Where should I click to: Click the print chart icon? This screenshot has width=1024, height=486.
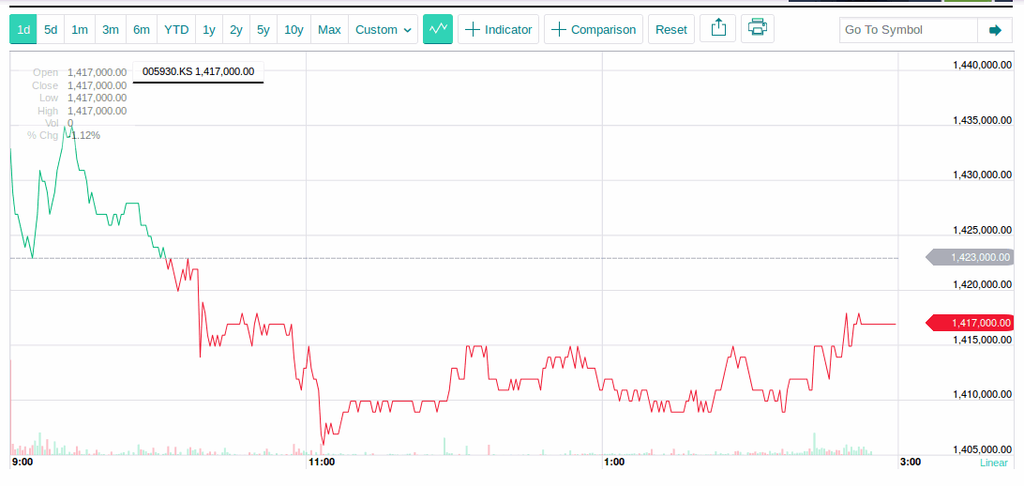[757, 29]
